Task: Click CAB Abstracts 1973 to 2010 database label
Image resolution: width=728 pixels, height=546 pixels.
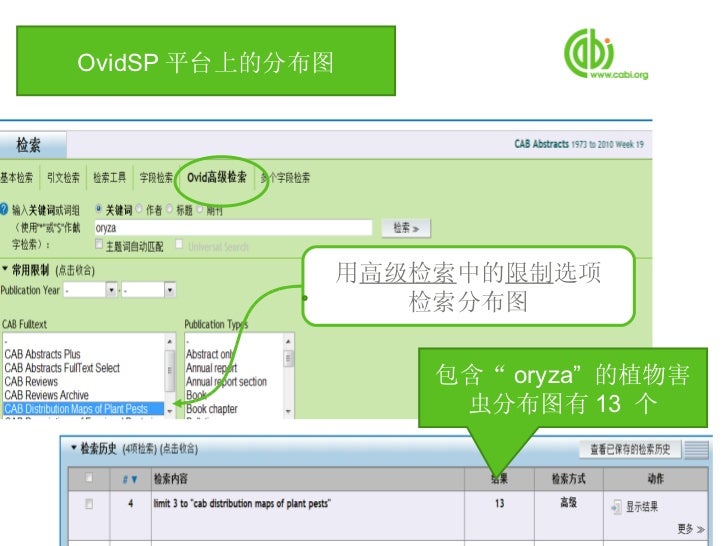Action: click(579, 144)
